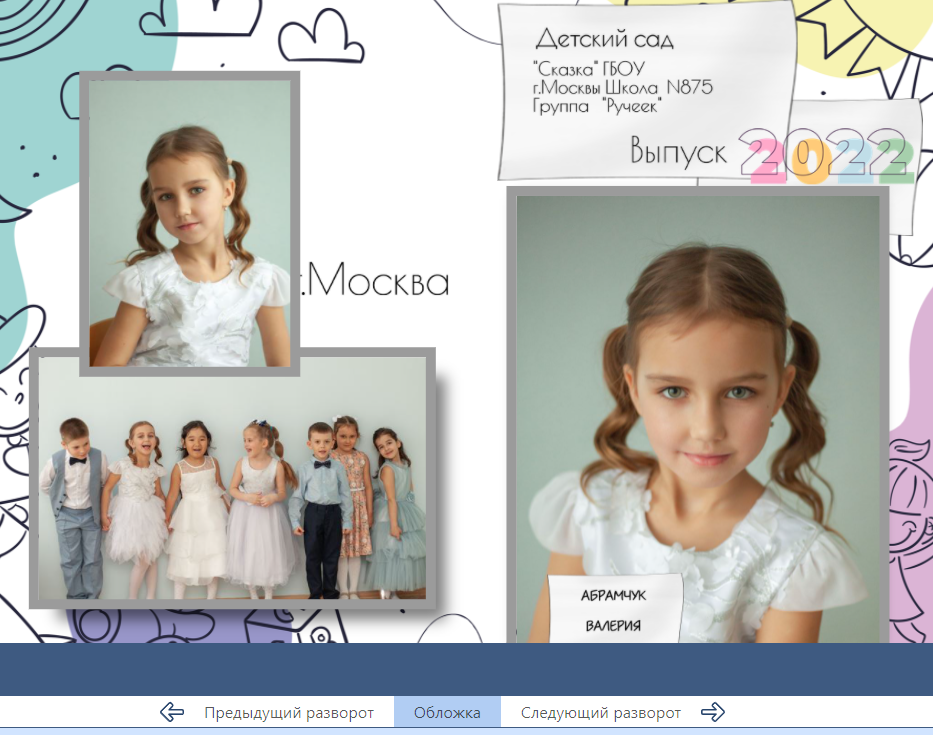Select the group photo of children
The width and height of the screenshot is (933, 735).
click(x=230, y=480)
